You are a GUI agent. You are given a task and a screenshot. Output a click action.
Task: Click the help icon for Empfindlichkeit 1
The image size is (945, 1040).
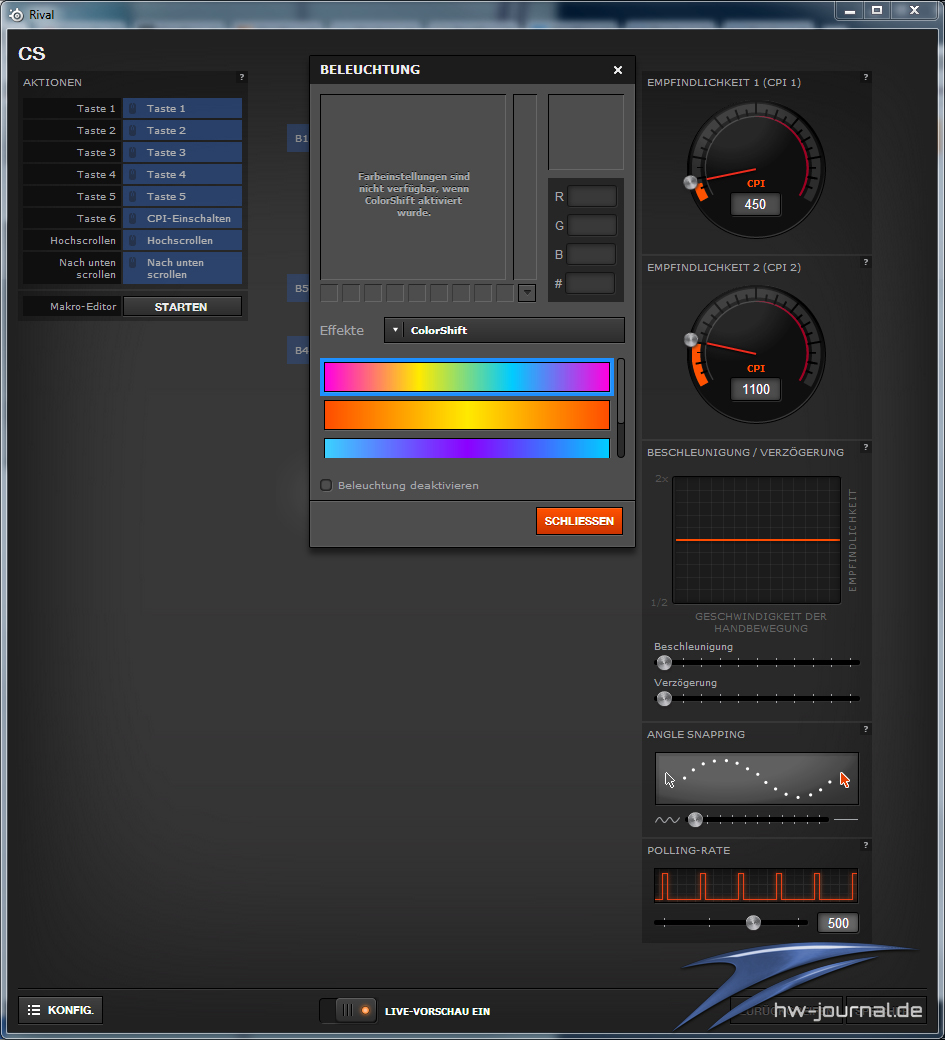[x=865, y=77]
